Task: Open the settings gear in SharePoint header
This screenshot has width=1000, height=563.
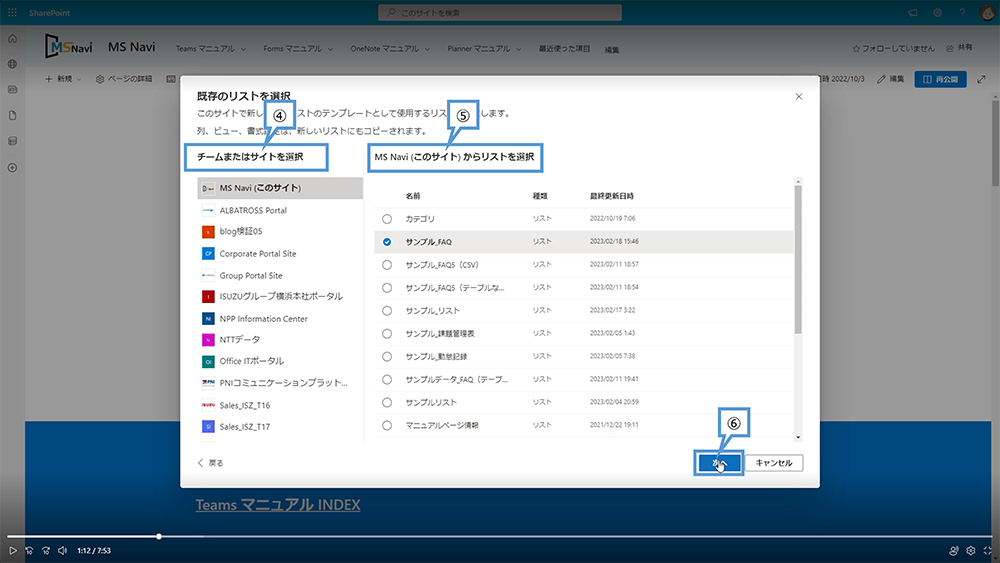Action: coord(938,12)
